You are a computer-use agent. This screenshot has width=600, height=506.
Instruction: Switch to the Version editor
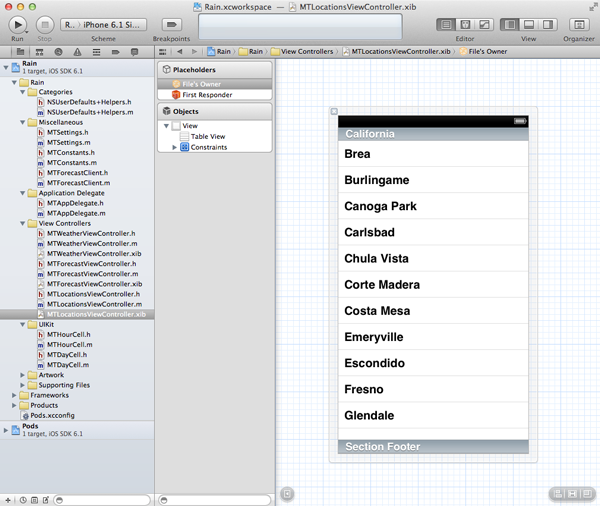pos(484,25)
